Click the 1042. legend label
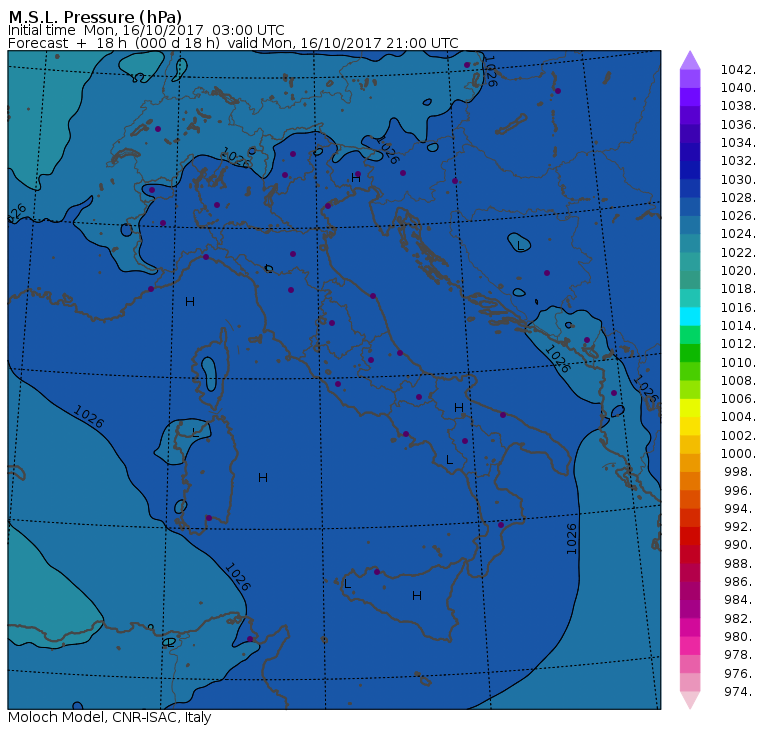The image size is (760, 731). click(738, 70)
